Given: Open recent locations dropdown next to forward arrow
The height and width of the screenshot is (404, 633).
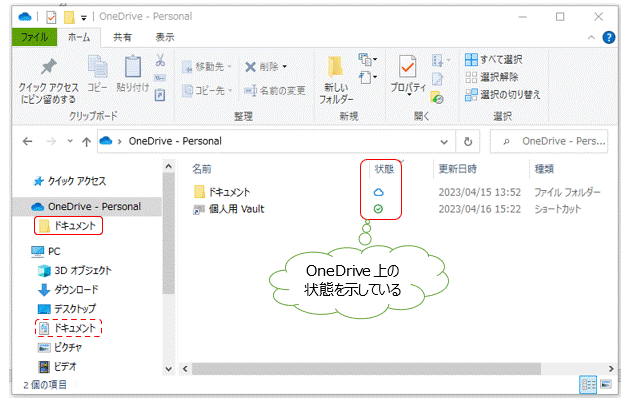Looking at the screenshot, I should click(x=70, y=141).
